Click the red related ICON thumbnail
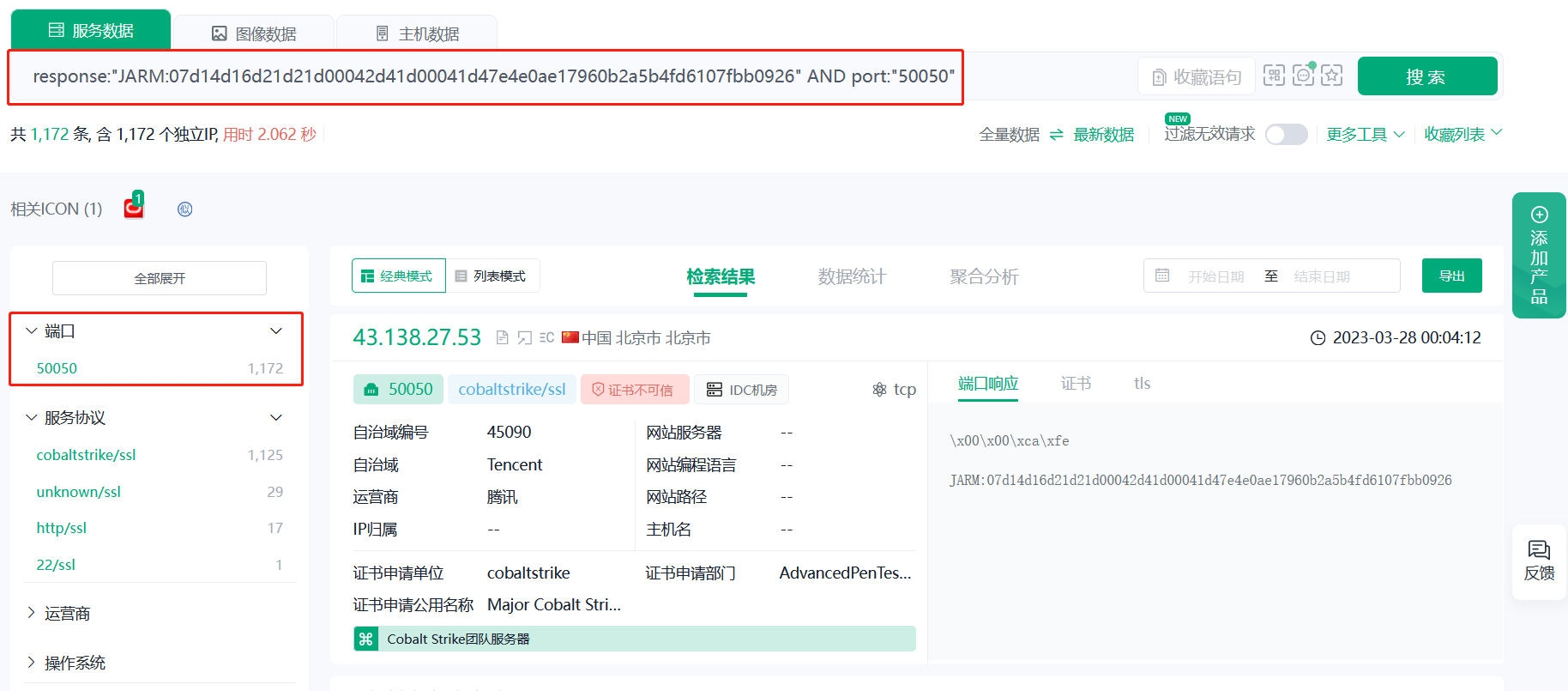Viewport: 1568px width, 691px height. pos(133,208)
